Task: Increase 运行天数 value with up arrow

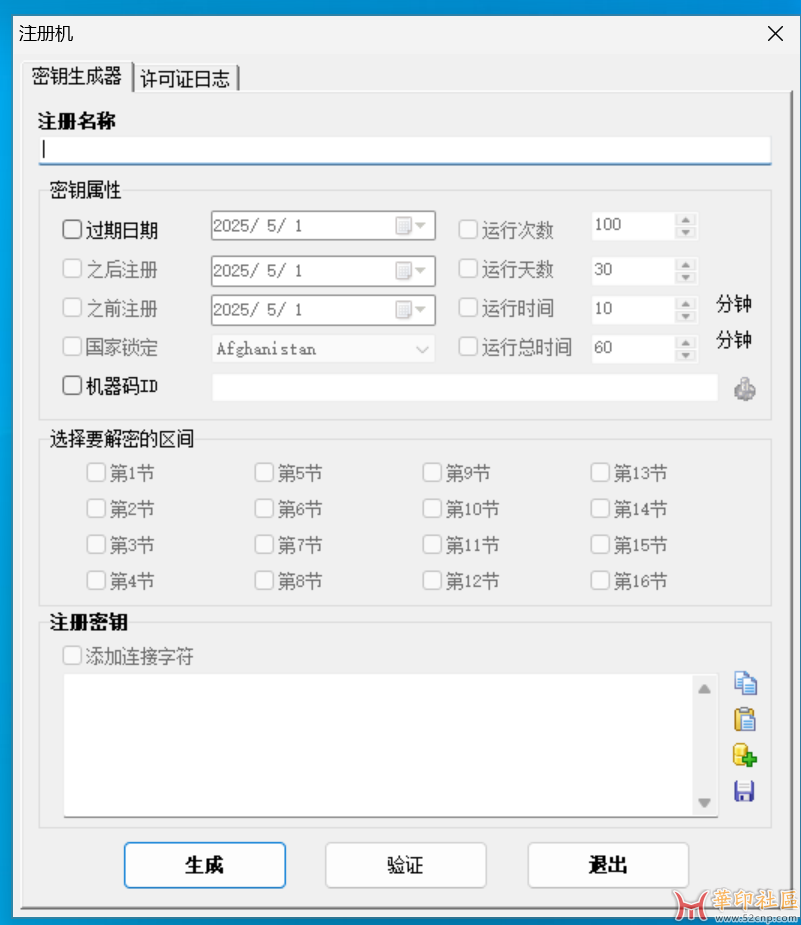Action: [x=685, y=264]
